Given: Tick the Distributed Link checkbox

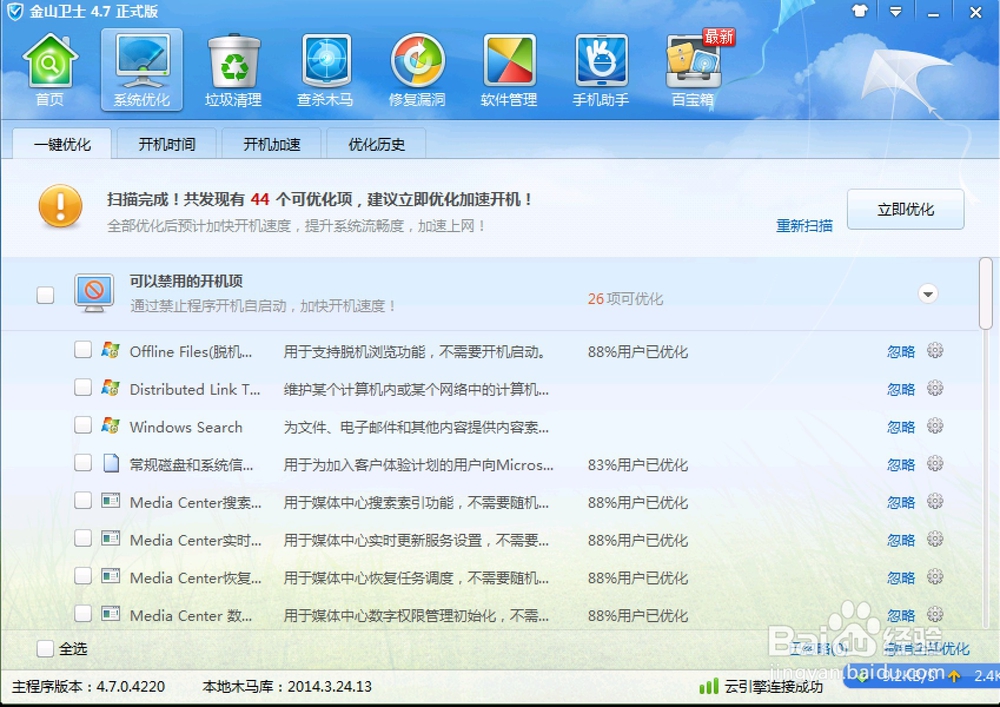Looking at the screenshot, I should click(84, 389).
